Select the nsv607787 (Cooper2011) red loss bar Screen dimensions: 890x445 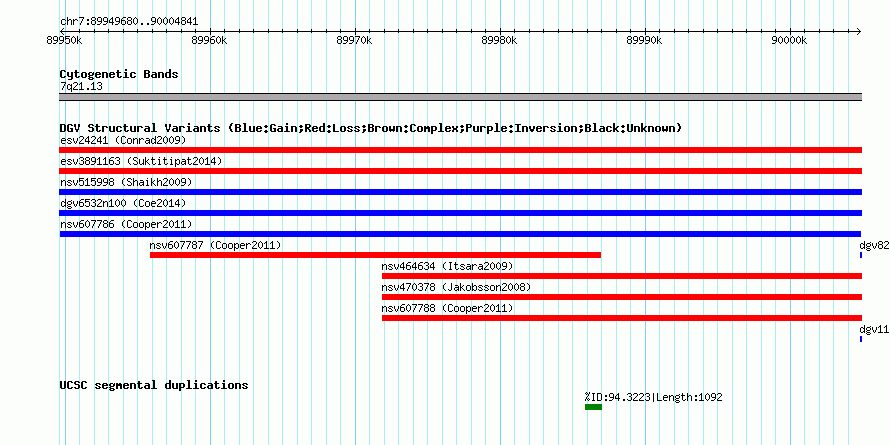tap(375, 255)
